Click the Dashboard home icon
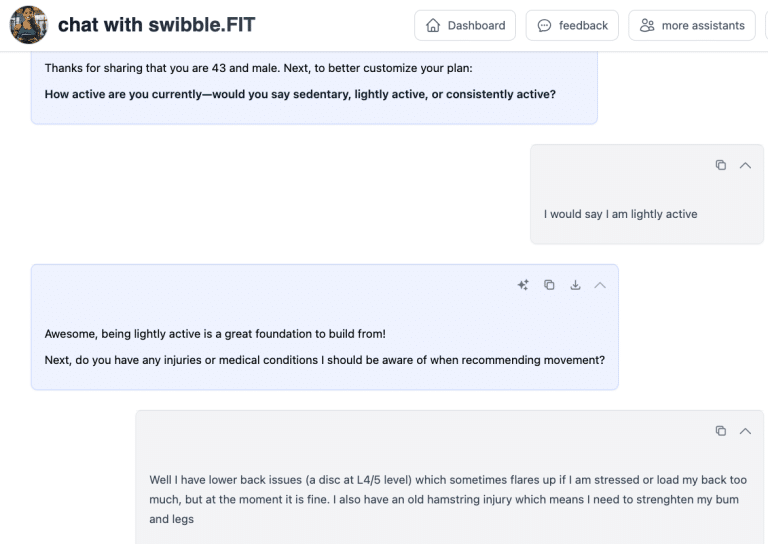Viewport: 768px width, 544px height. [x=433, y=25]
